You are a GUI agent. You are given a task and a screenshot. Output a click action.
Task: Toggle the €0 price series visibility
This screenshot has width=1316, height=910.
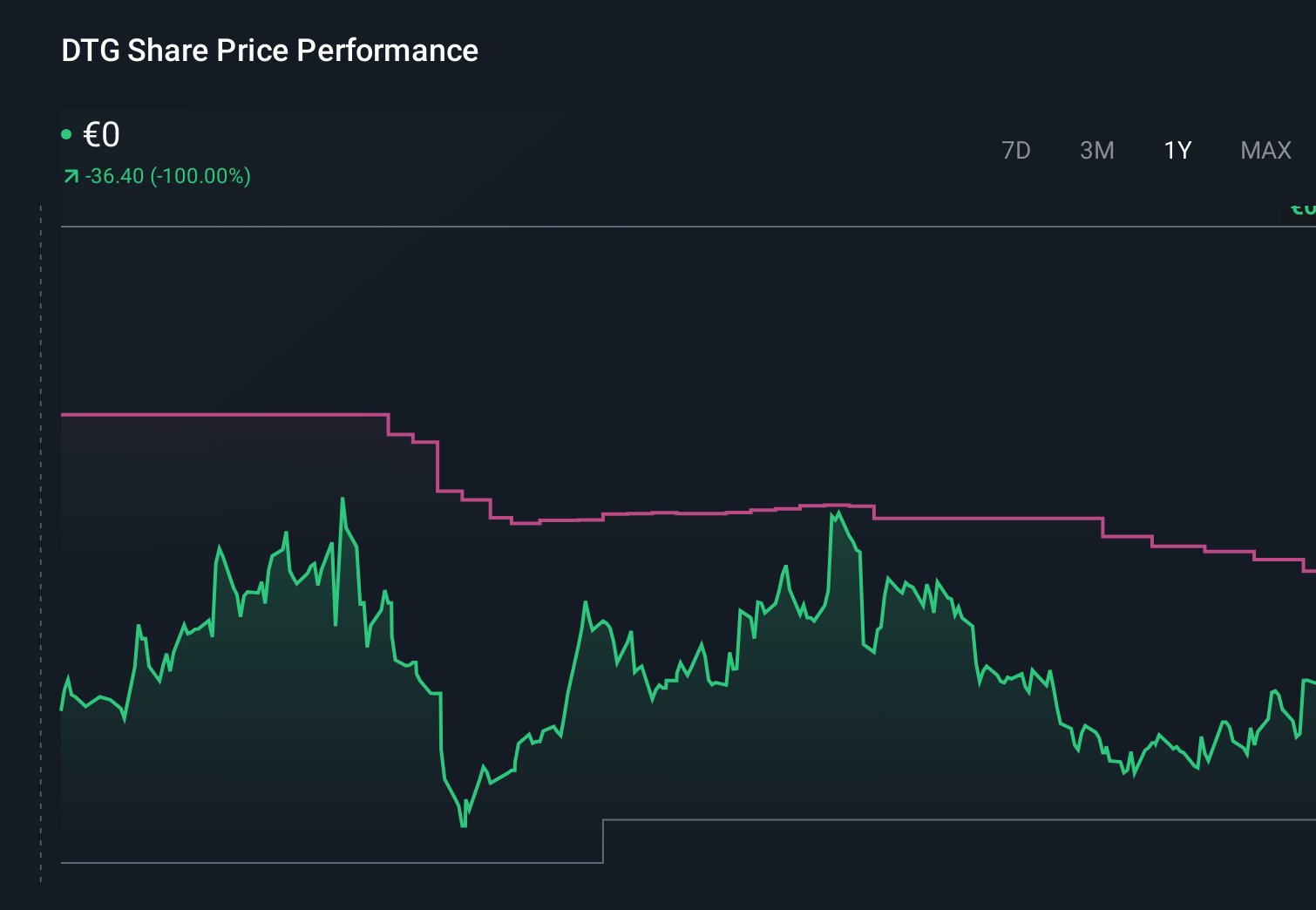click(100, 134)
